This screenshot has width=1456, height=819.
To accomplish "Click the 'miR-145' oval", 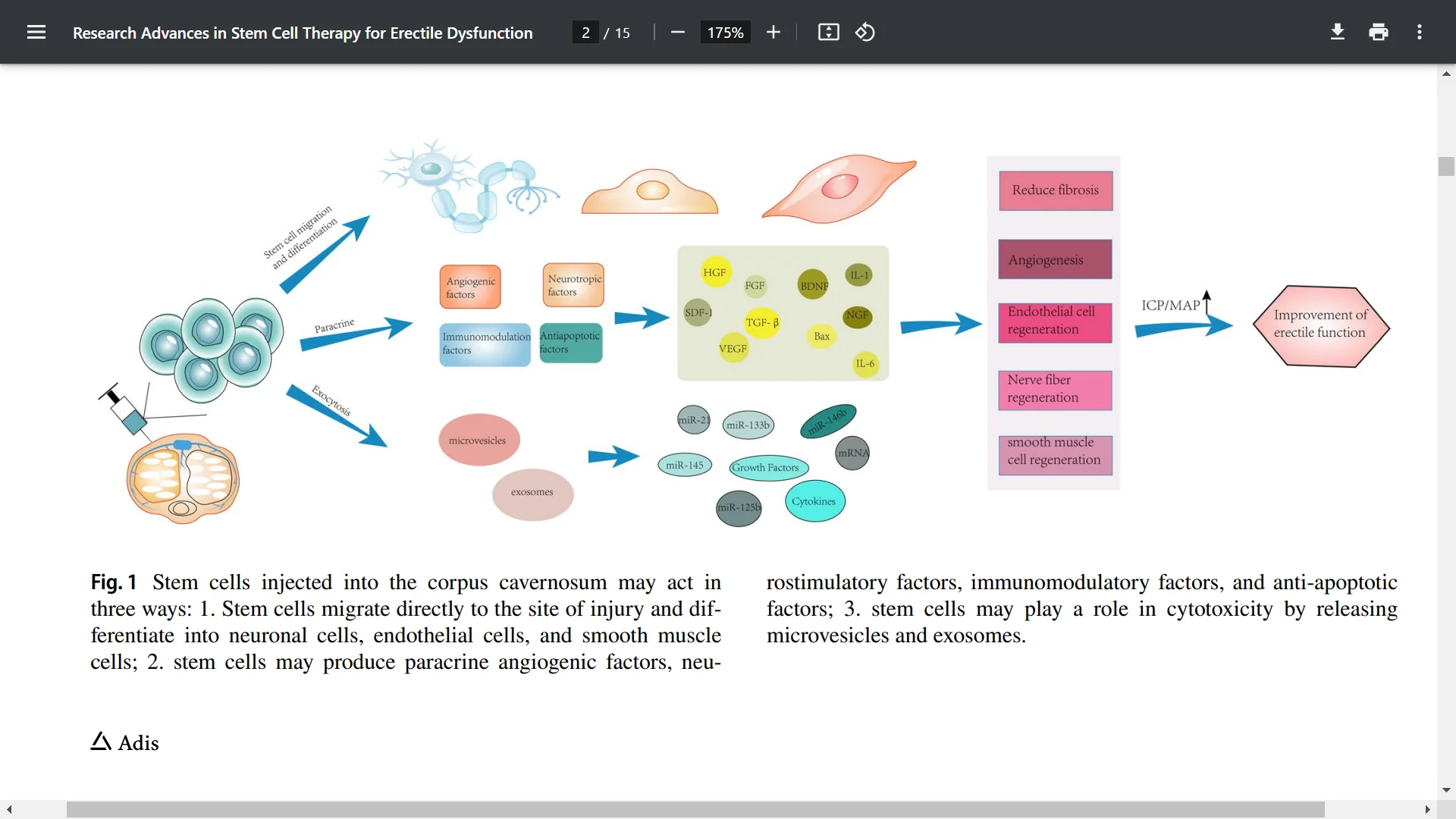I will click(685, 465).
